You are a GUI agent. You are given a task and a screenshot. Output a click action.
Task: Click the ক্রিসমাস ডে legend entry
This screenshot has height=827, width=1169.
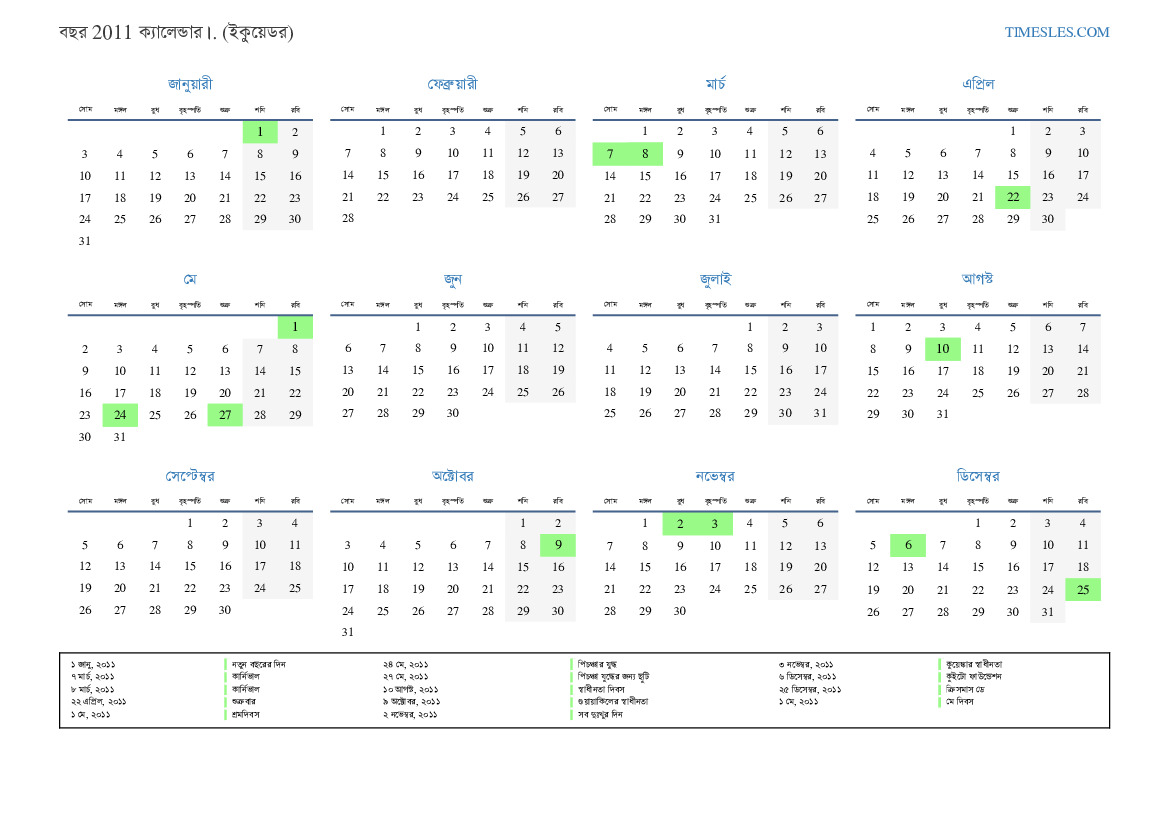[966, 689]
